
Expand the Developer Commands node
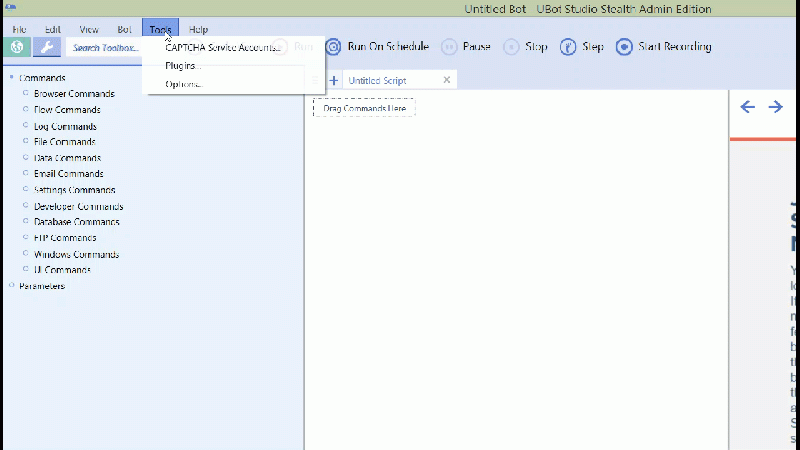point(26,205)
